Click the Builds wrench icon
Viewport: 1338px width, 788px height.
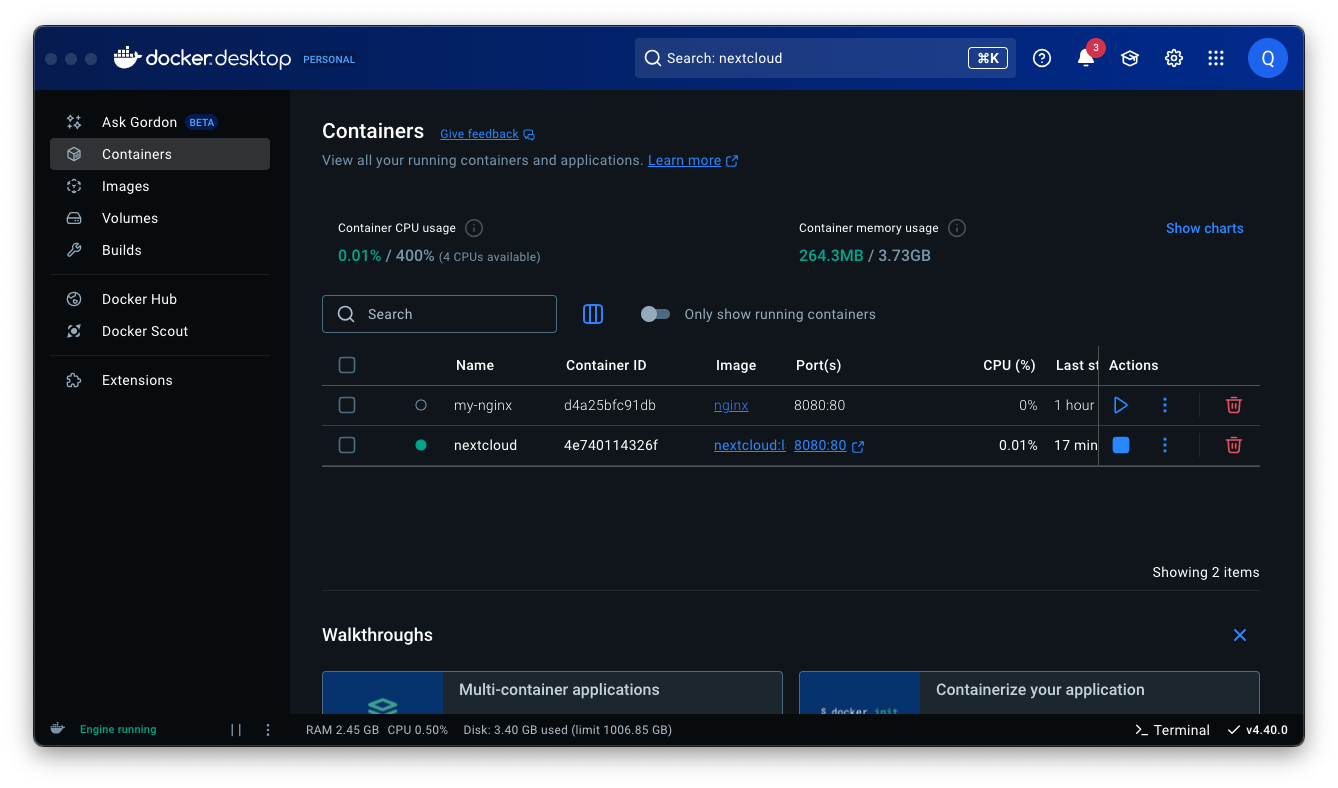pyautogui.click(x=74, y=250)
